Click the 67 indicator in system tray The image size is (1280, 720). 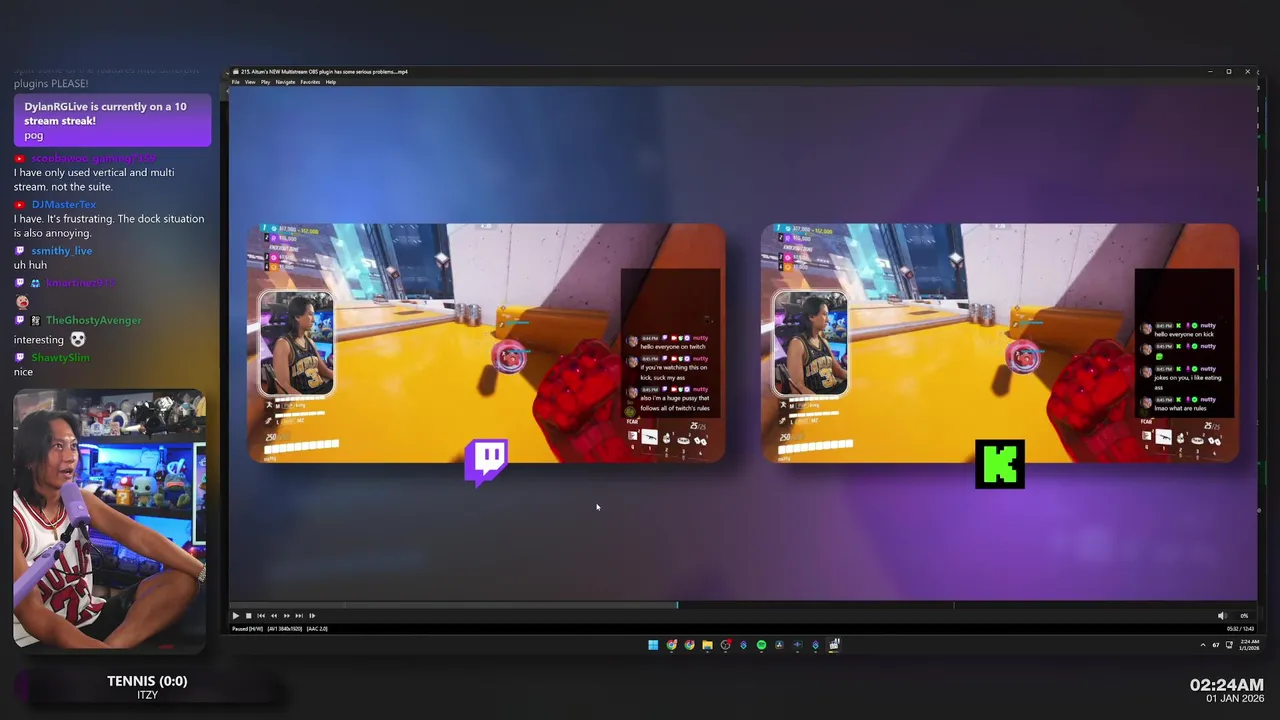coord(1216,645)
